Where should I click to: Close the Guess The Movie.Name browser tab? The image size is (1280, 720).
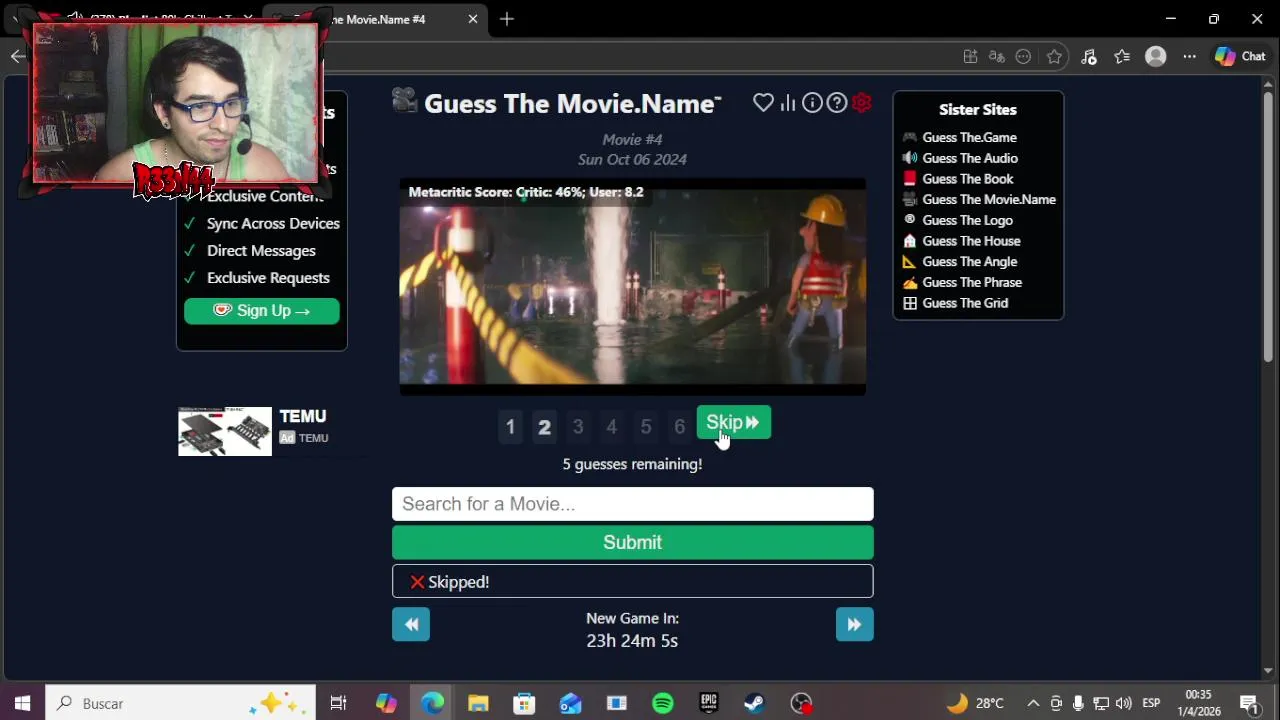tap(473, 19)
